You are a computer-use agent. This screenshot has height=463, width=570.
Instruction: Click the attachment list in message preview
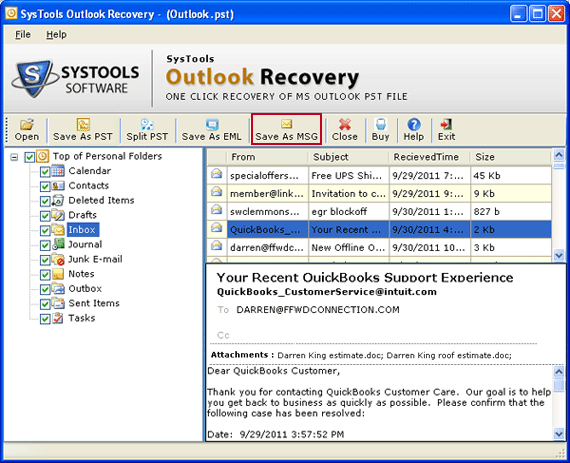pyautogui.click(x=394, y=355)
